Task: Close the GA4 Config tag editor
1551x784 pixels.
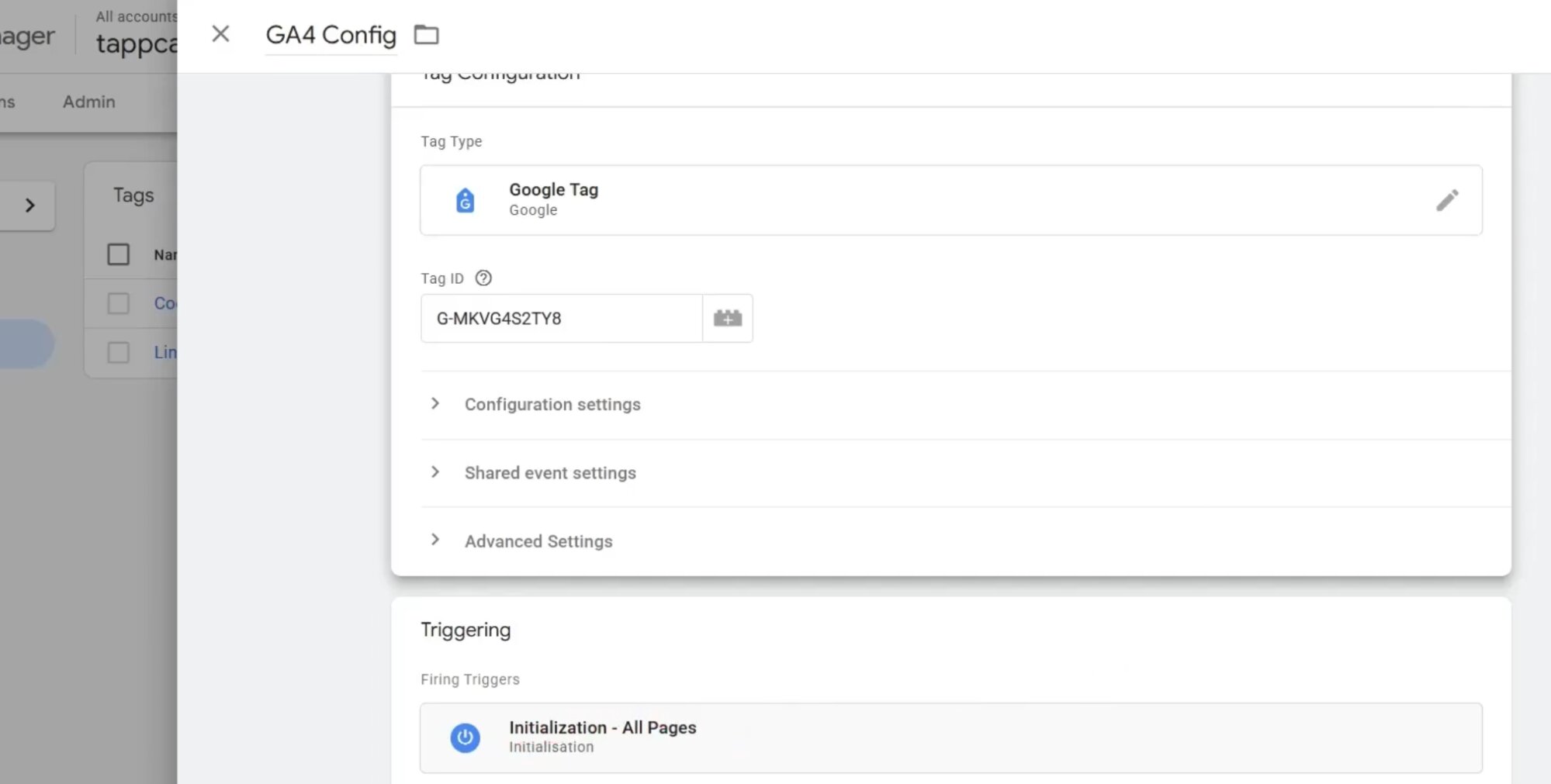Action: coord(220,34)
